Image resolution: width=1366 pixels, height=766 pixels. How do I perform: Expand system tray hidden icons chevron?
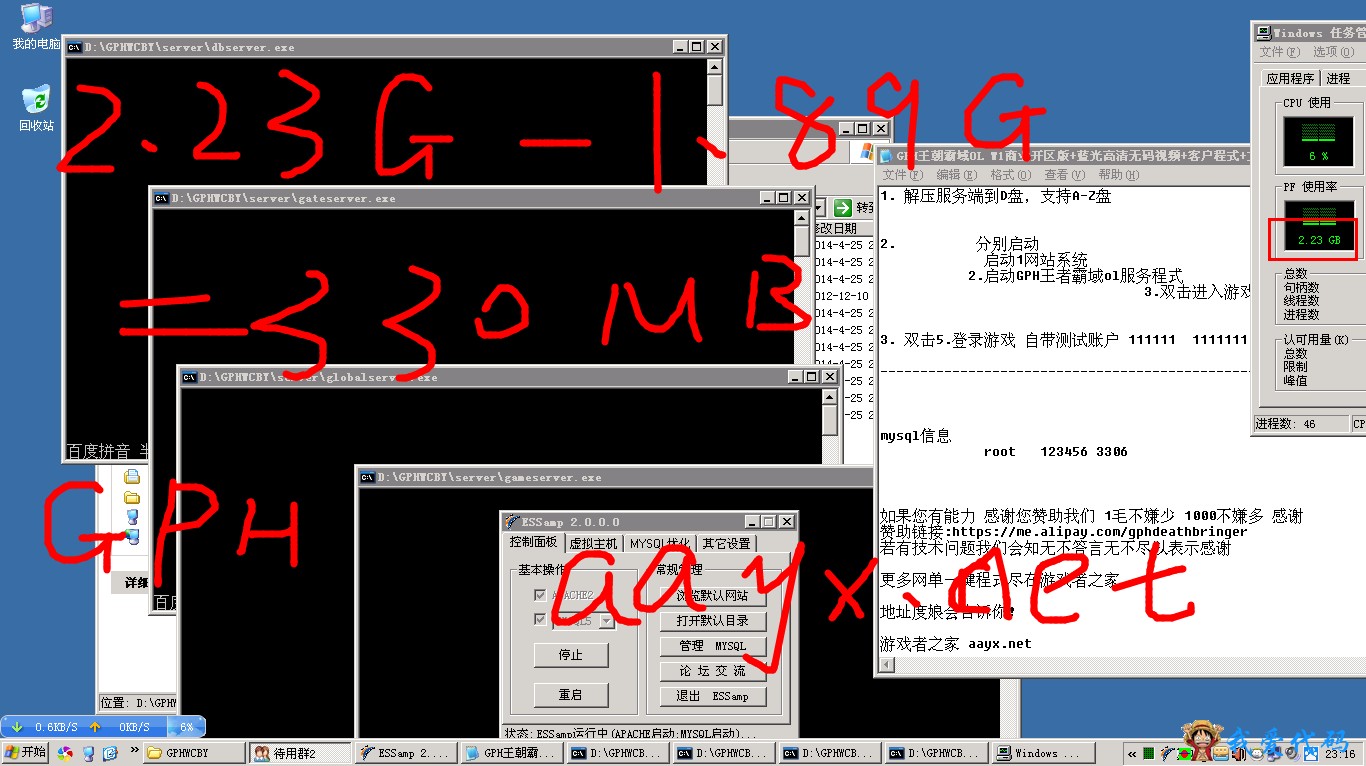click(1131, 753)
